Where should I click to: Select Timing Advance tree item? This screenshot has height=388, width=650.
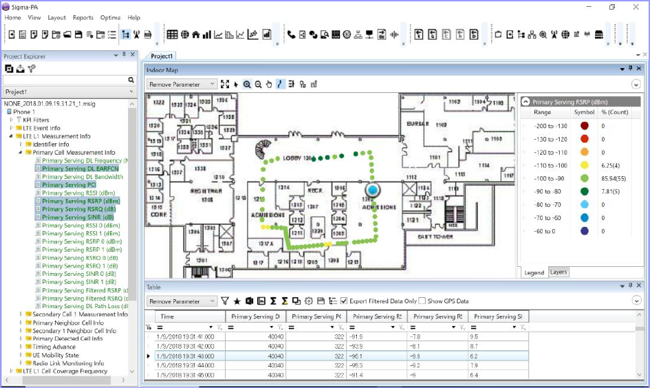pyautogui.click(x=54, y=347)
